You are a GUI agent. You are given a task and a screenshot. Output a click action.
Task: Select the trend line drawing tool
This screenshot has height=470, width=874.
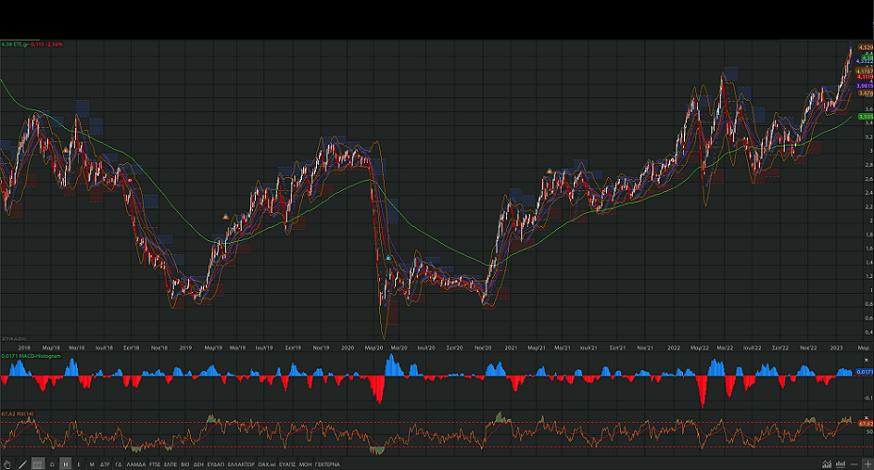23,464
